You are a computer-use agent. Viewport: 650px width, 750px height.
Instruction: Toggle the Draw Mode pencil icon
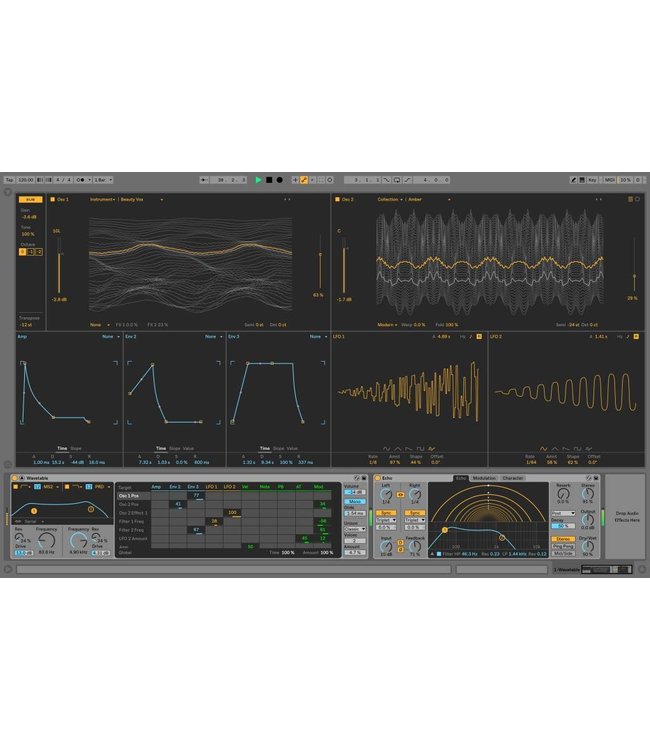click(573, 180)
